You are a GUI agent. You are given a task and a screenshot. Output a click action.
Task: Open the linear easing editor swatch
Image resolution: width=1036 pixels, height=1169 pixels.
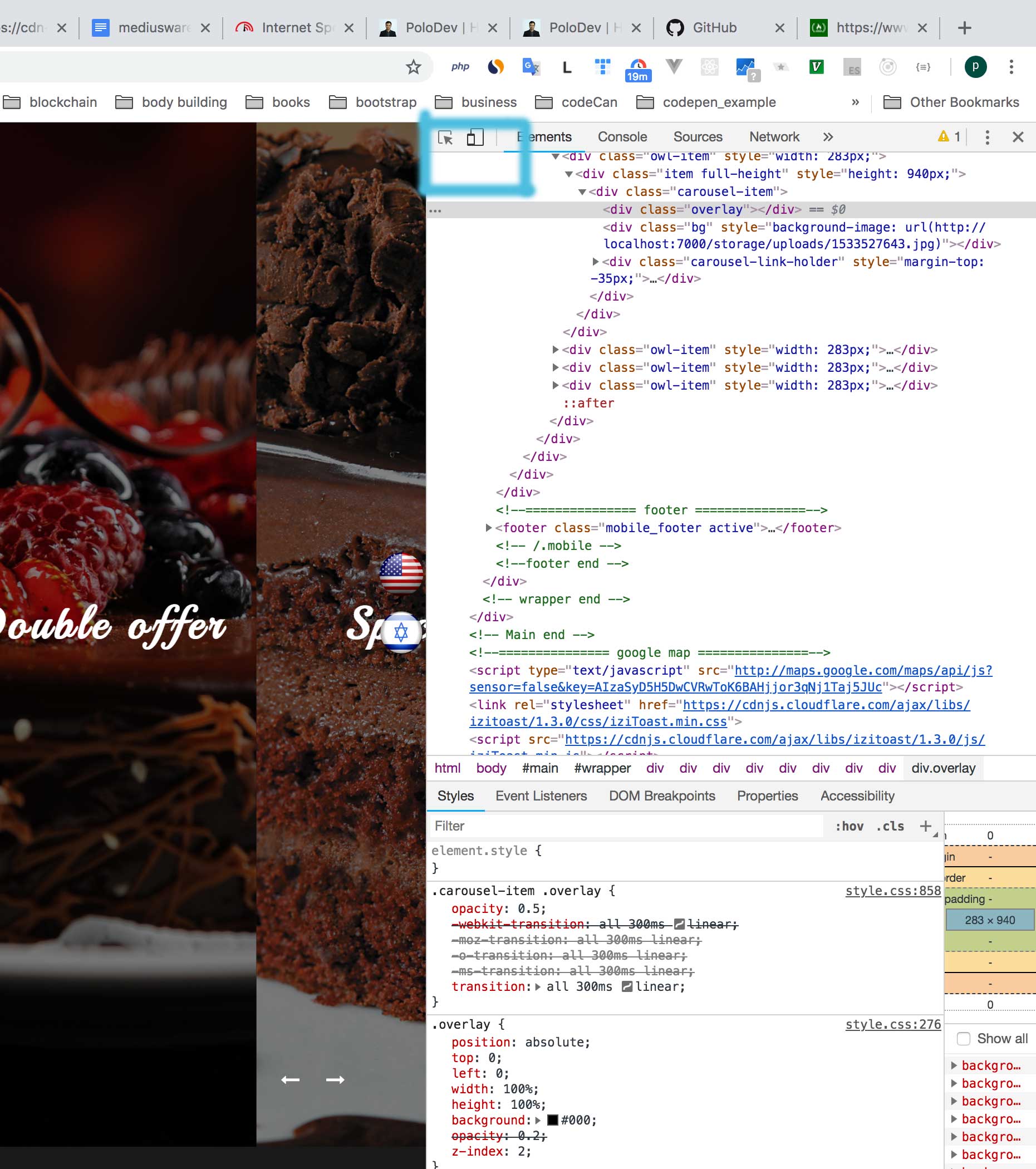627,986
